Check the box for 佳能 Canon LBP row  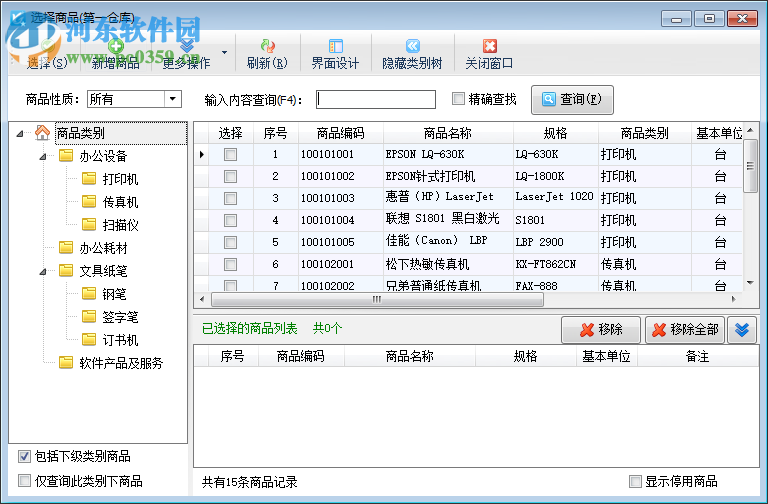tap(230, 242)
